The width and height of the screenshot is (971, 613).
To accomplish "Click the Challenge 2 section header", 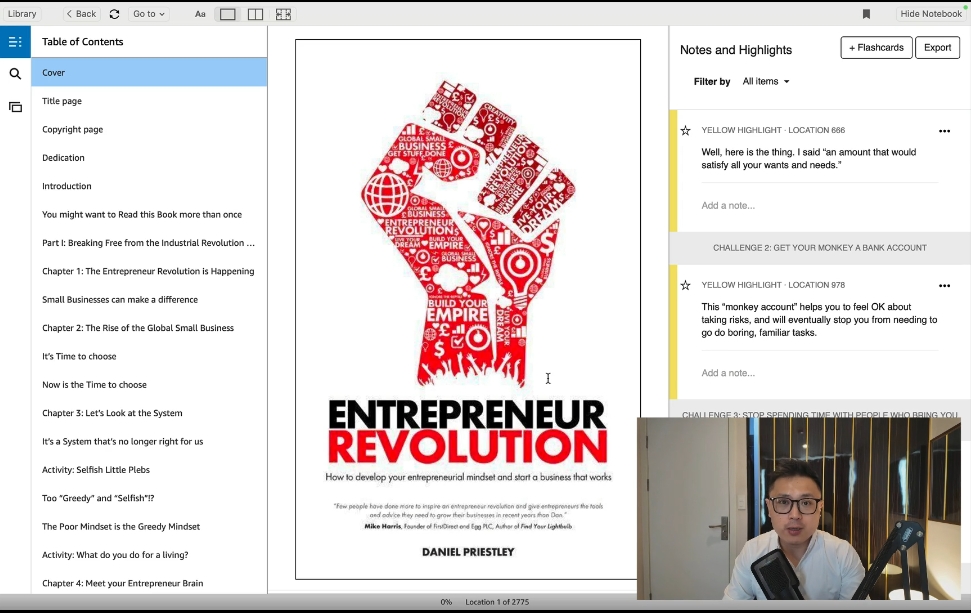I will (x=820, y=248).
